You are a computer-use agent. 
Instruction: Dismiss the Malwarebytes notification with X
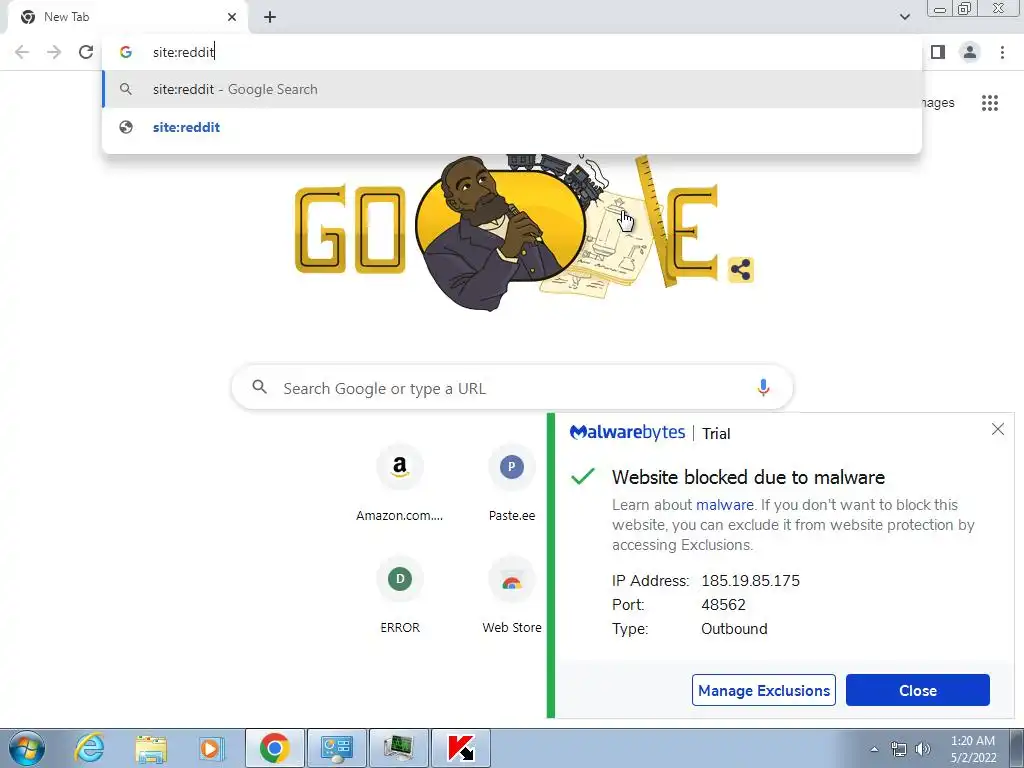point(998,429)
